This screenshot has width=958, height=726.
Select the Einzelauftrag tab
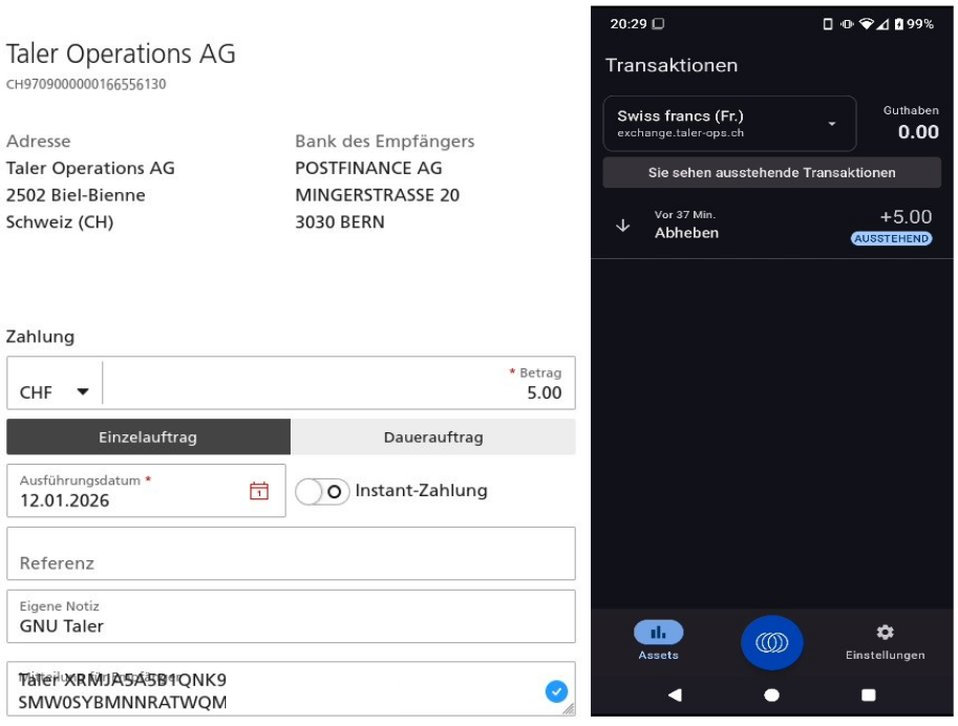[148, 437]
